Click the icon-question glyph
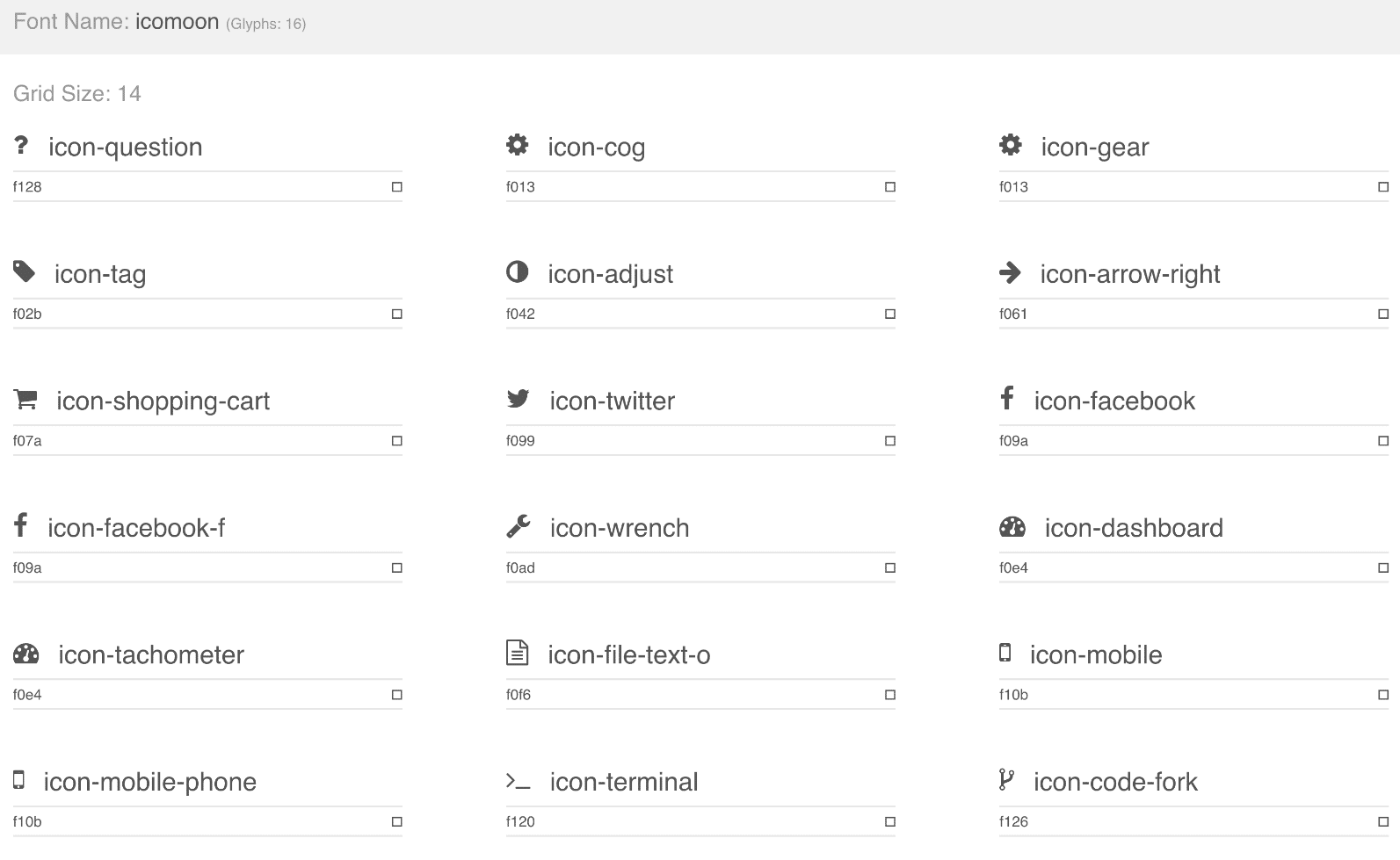Screen dimensions: 1400x860 (x=21, y=146)
